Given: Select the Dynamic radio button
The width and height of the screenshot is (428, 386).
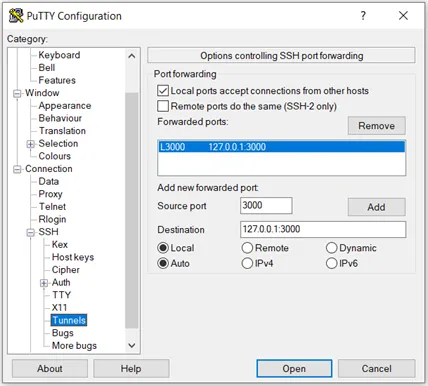Looking at the screenshot, I should (x=331, y=248).
